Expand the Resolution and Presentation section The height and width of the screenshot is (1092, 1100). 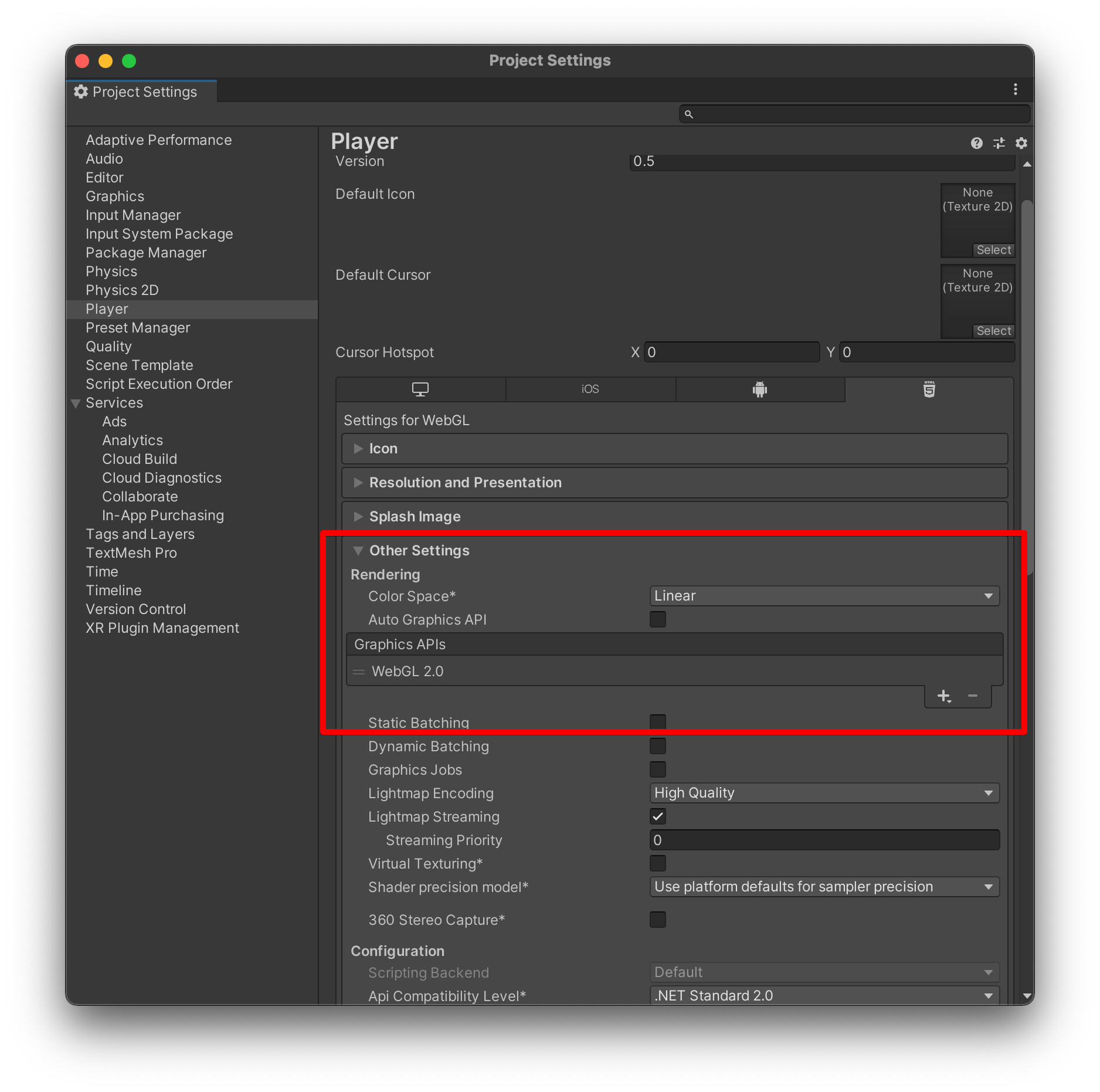coord(674,483)
